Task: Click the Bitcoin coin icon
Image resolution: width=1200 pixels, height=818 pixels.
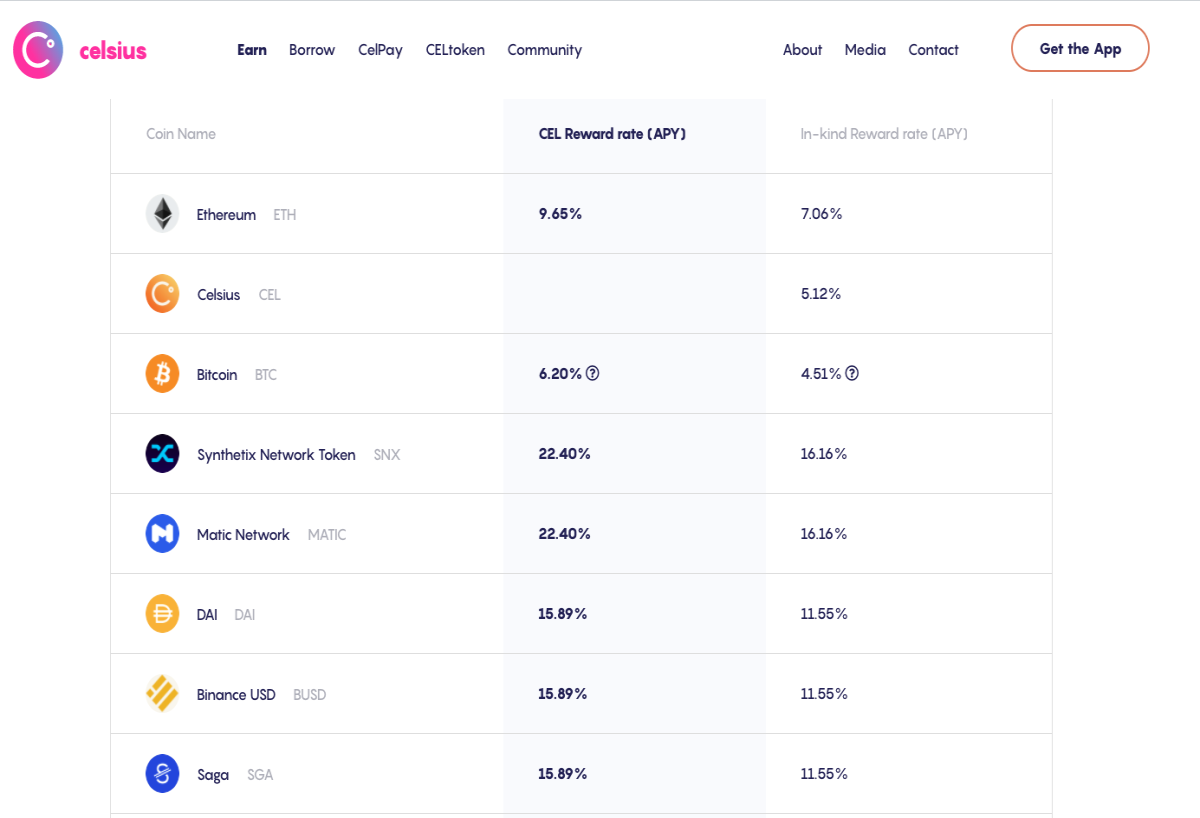Action: coord(162,374)
